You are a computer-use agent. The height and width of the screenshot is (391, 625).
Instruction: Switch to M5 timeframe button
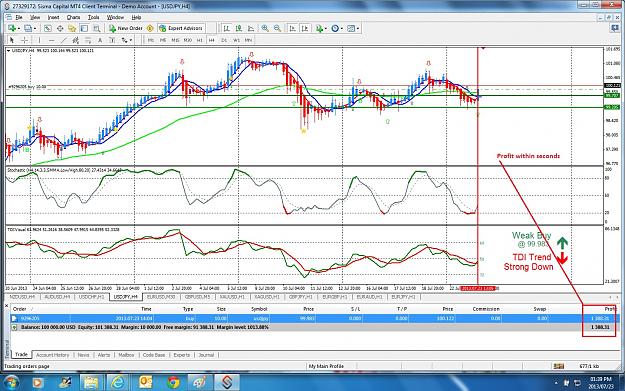pos(163,40)
